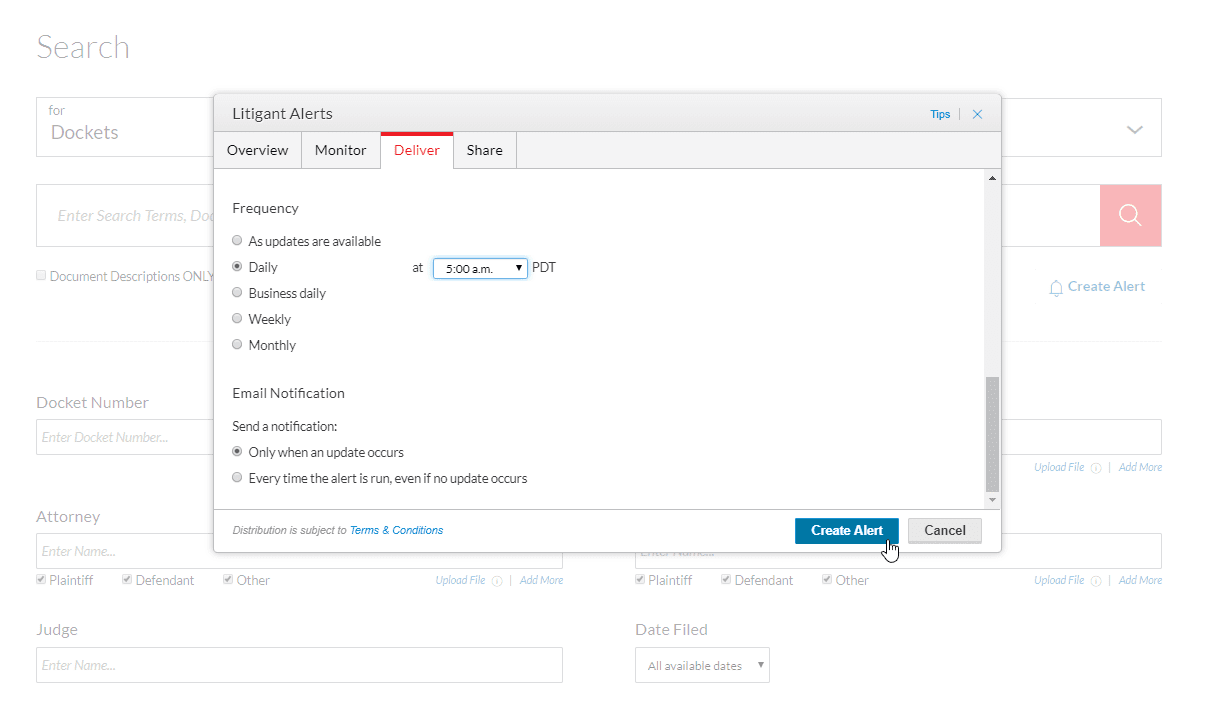Click the Create Alert bell icon
Viewport: 1211px width, 719px height.
pyautogui.click(x=1056, y=288)
